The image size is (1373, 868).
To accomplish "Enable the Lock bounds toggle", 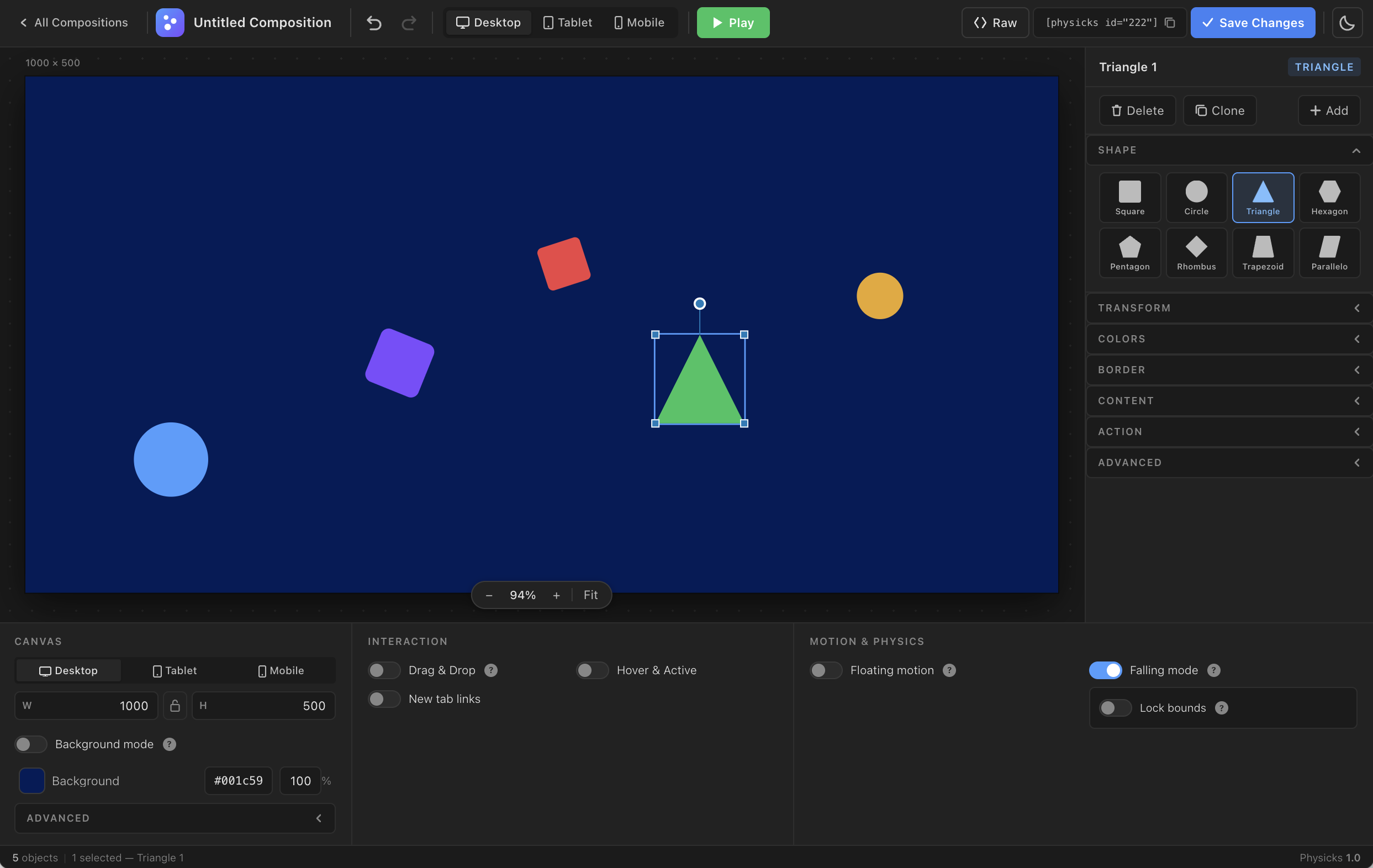I will coord(1115,708).
